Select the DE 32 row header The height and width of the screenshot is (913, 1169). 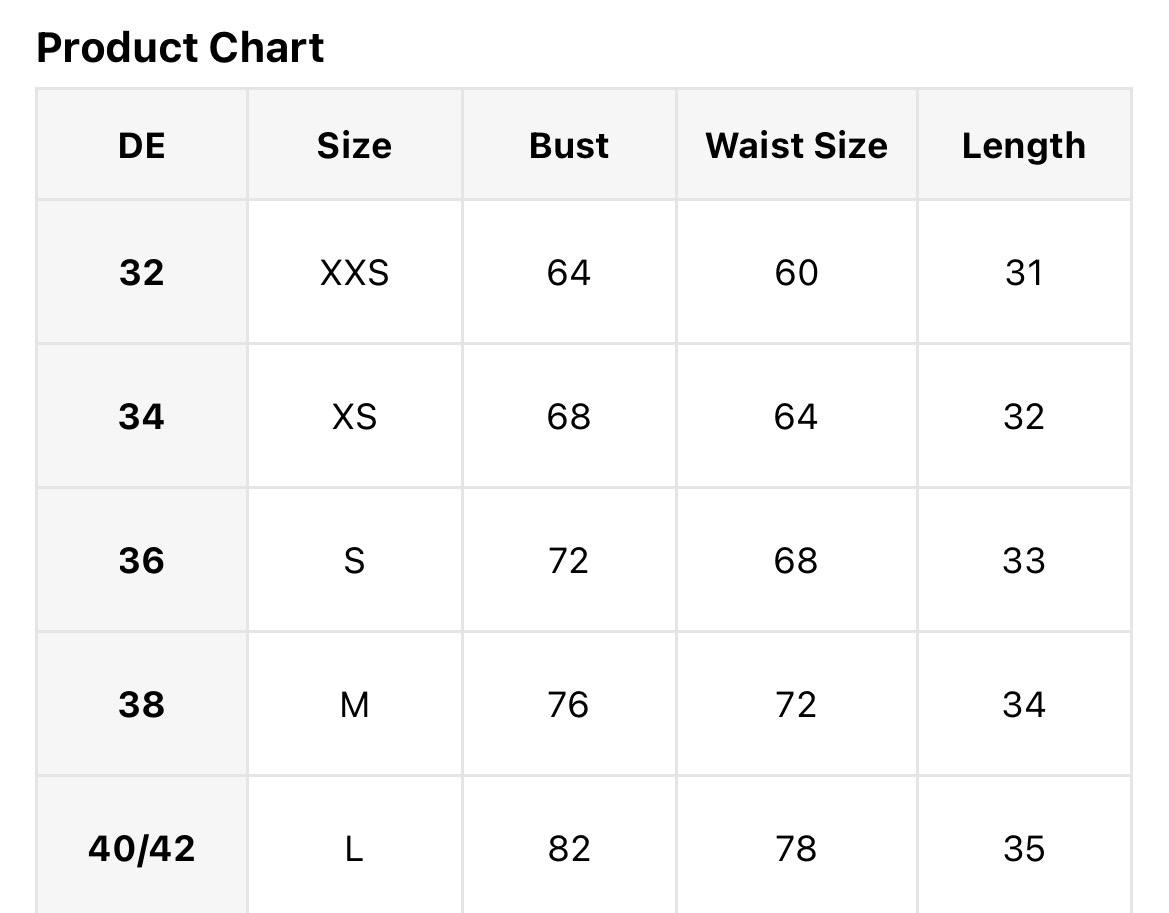(x=142, y=272)
